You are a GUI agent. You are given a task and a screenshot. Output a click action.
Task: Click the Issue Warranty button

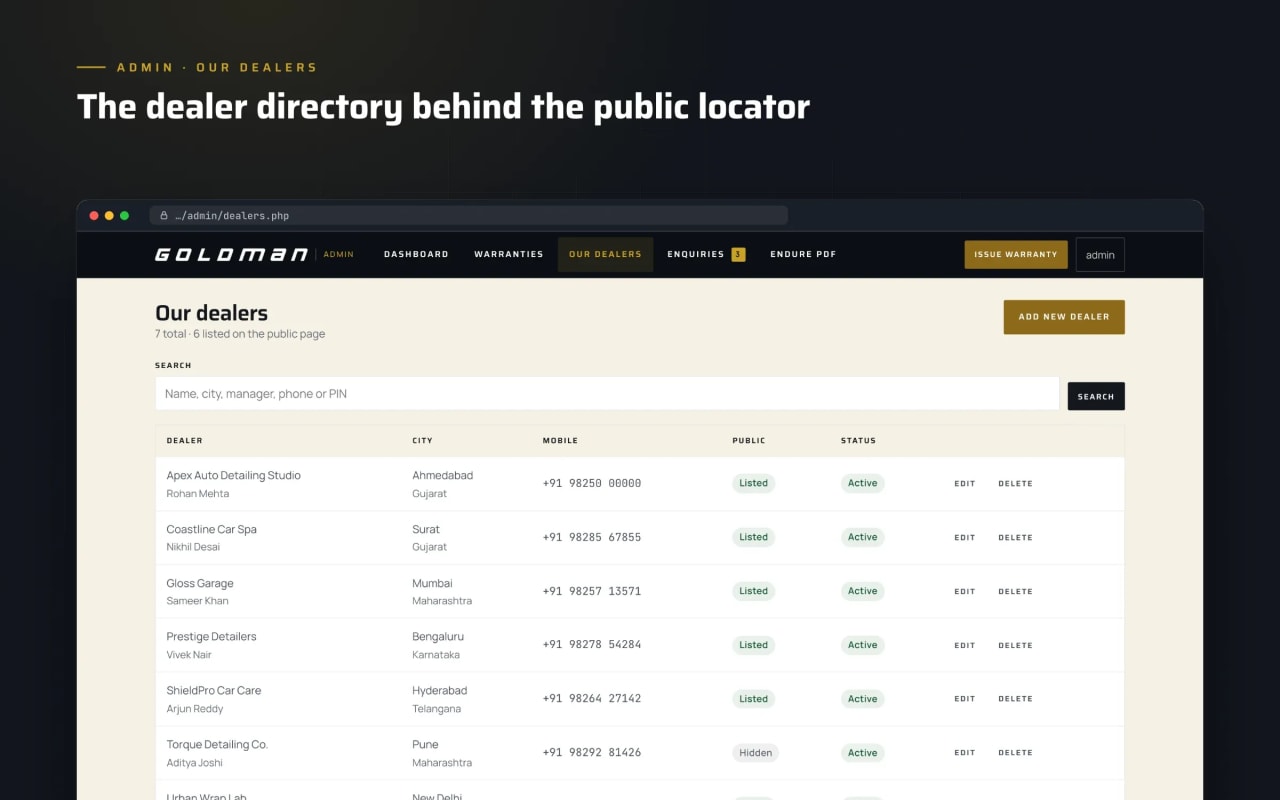pos(1016,254)
